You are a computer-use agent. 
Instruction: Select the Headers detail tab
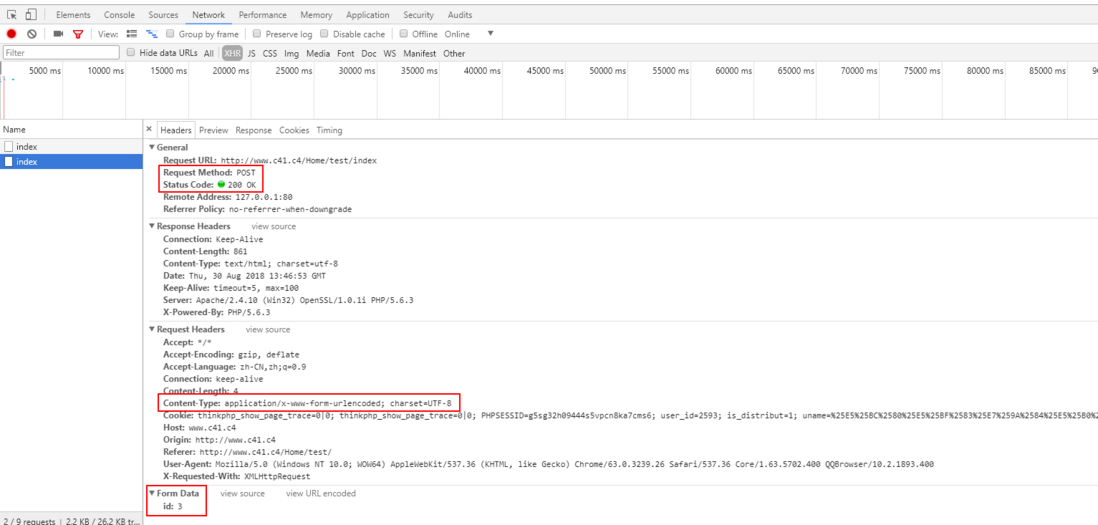coord(176,130)
